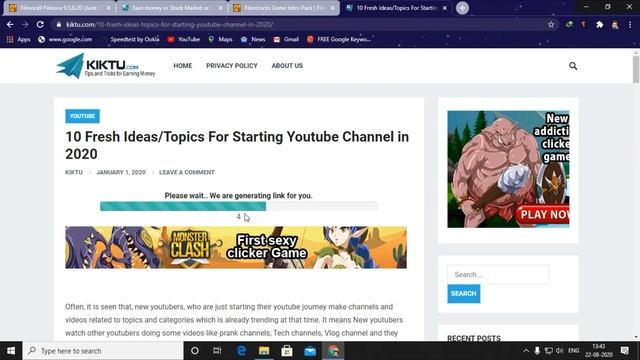The height and width of the screenshot is (360, 640).
Task: Click the ENG language indicator
Action: click(573, 351)
